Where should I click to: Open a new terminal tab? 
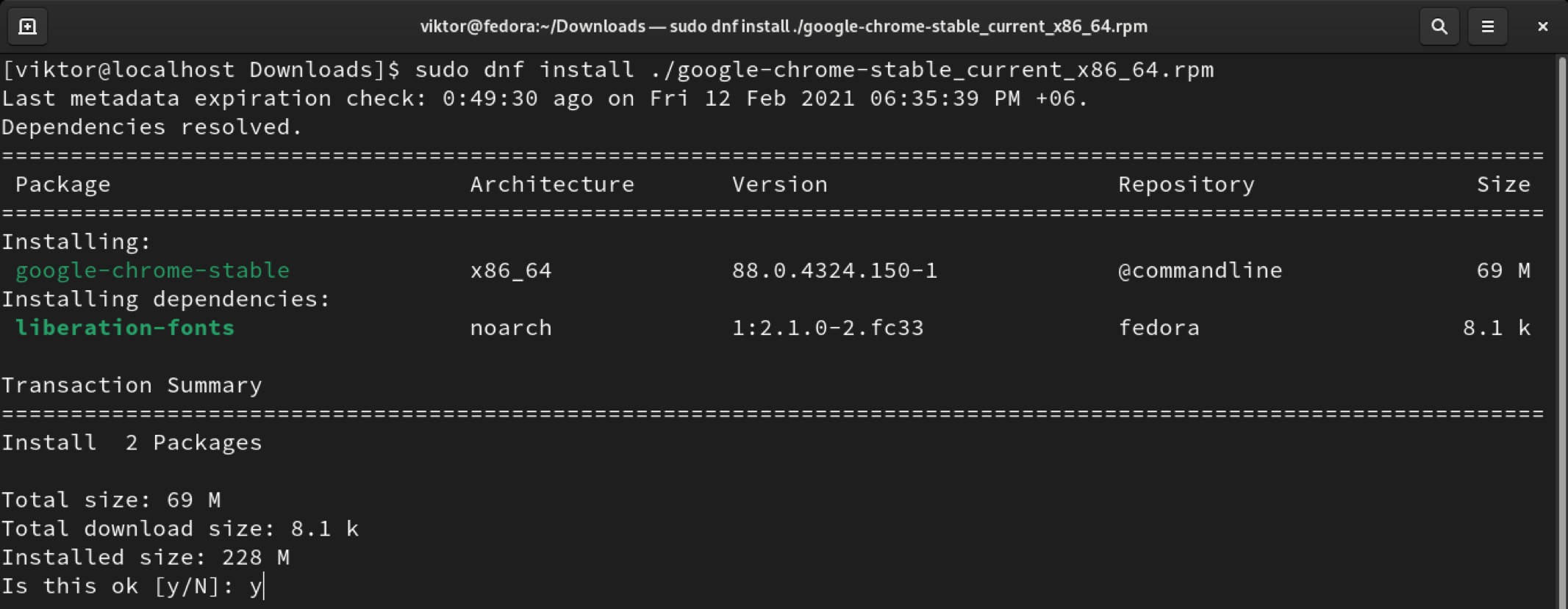(27, 26)
